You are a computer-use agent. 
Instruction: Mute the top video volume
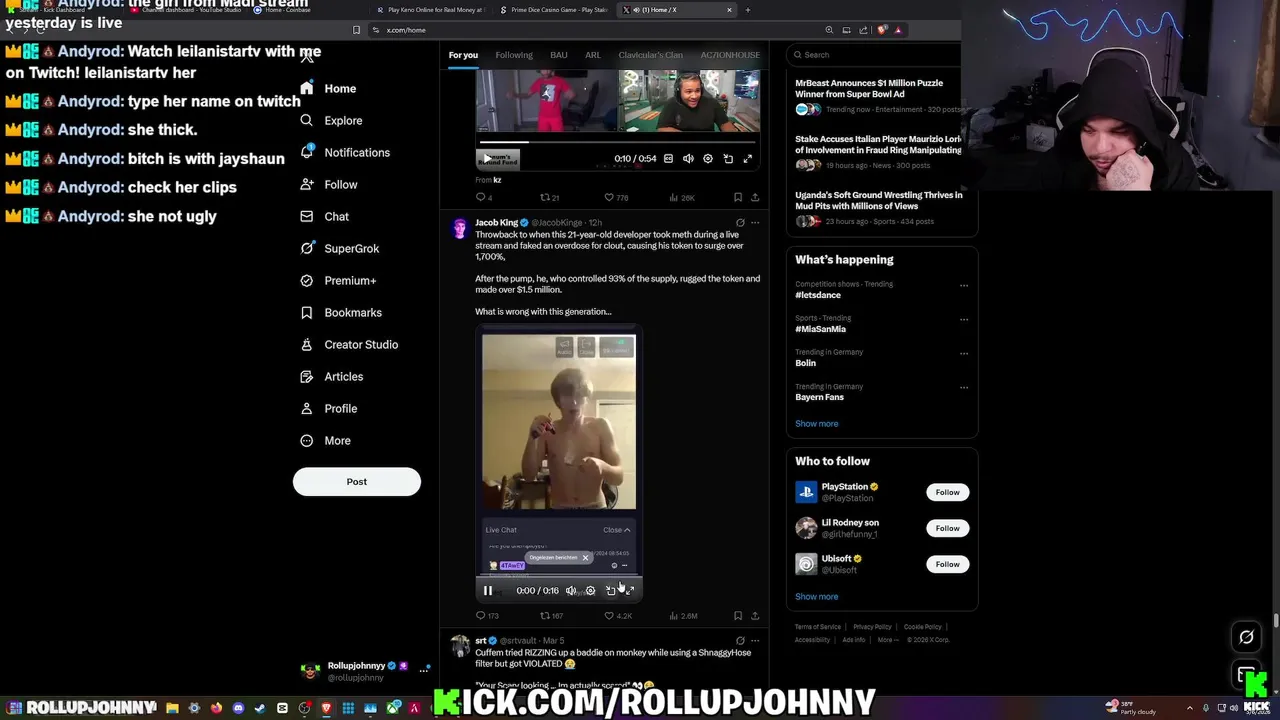(688, 159)
